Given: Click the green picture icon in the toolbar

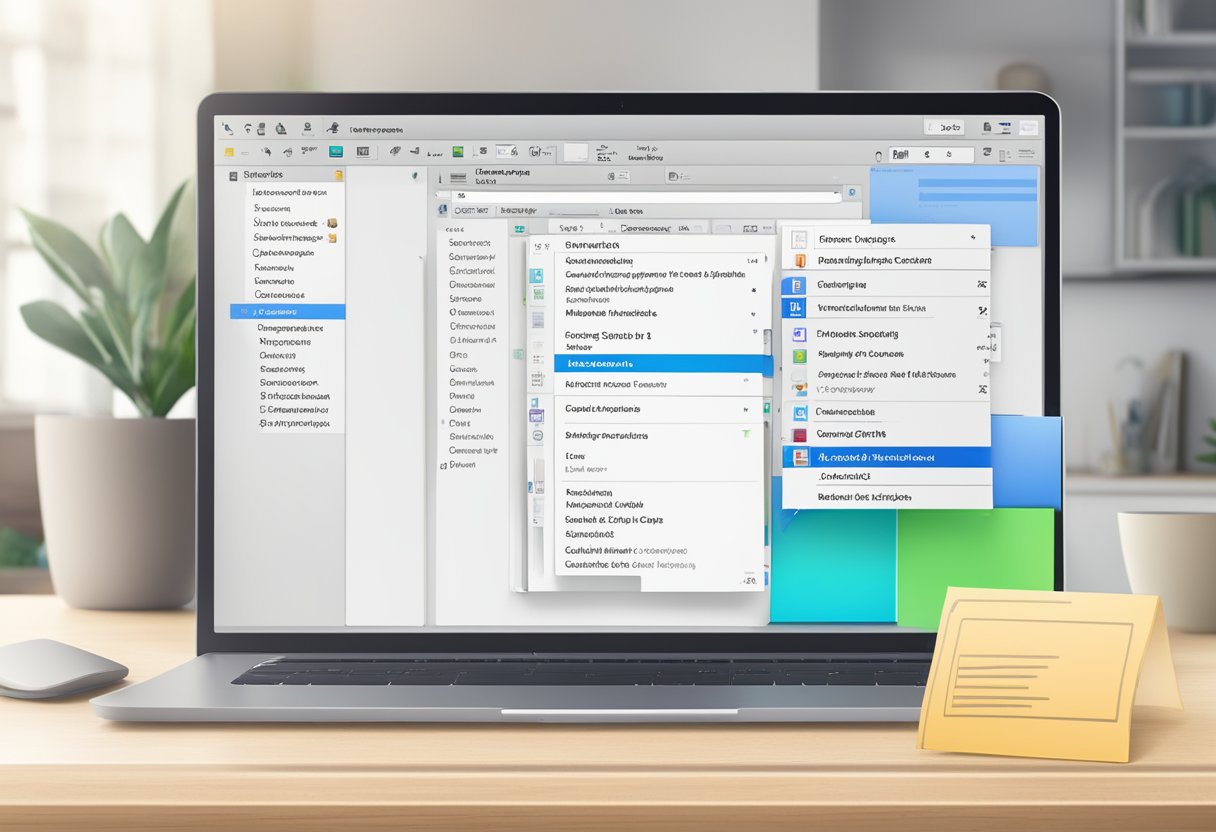Looking at the screenshot, I should coord(457,152).
